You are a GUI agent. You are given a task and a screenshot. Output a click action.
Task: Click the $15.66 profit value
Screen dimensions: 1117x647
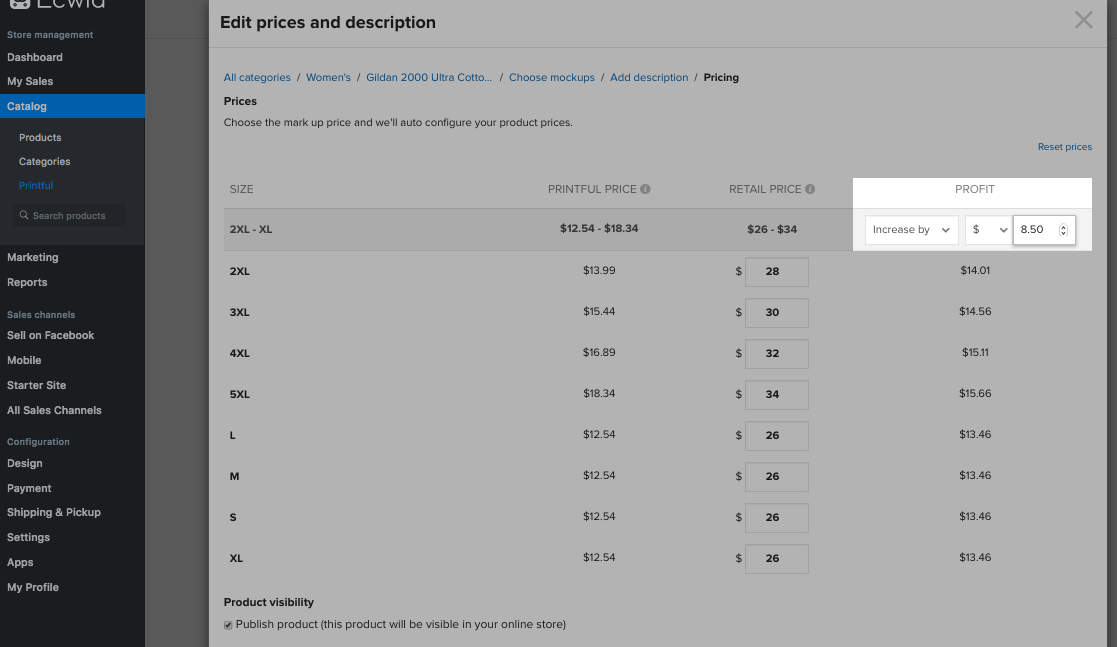(x=975, y=393)
